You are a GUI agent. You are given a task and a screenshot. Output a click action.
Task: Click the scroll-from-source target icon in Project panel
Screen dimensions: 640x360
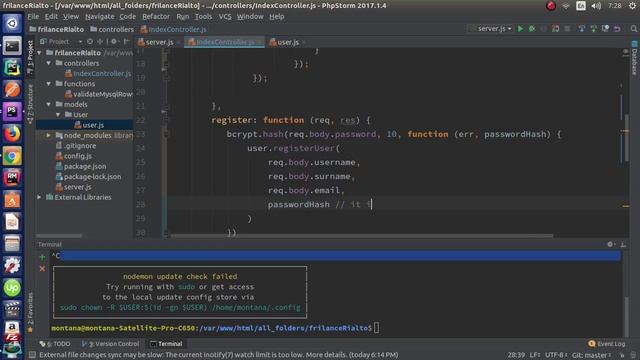pyautogui.click(x=90, y=41)
